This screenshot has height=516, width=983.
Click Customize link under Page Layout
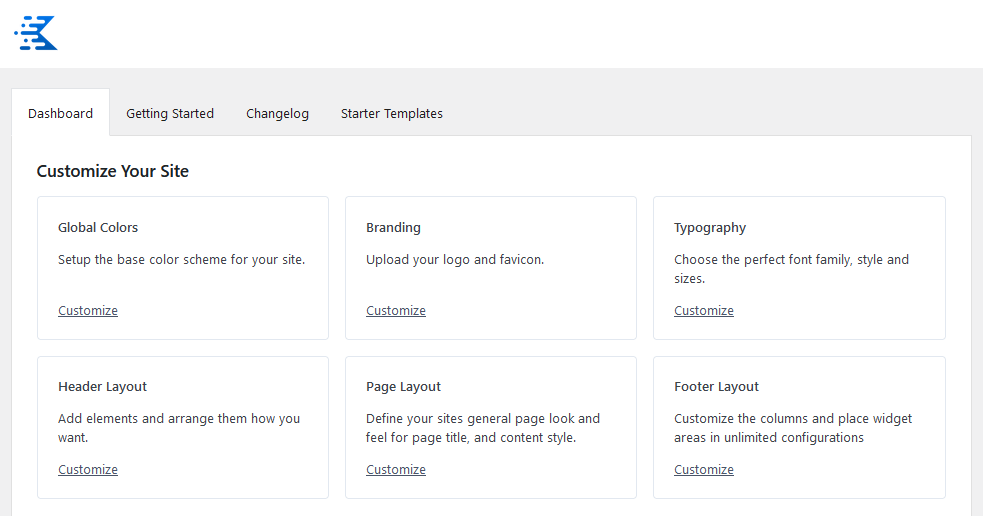(396, 470)
